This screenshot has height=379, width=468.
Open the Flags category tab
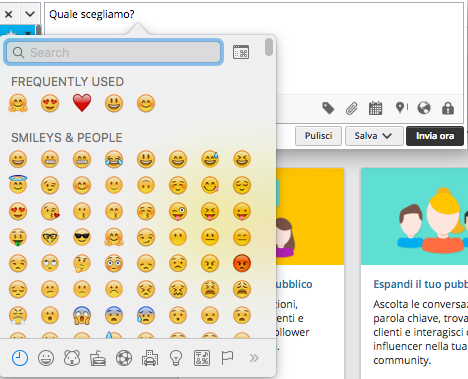227,358
